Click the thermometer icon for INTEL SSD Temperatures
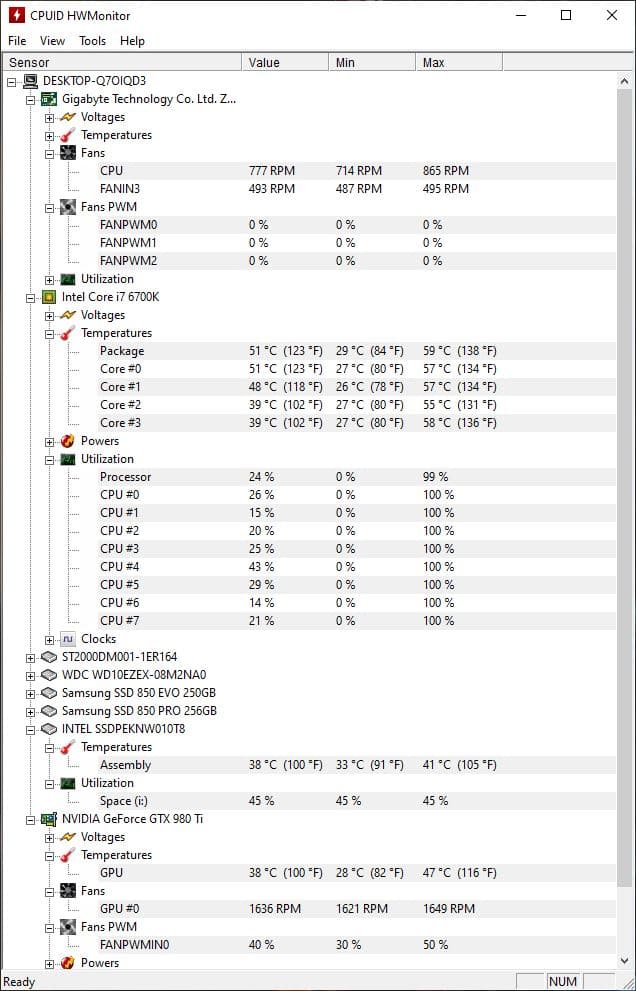 68,747
